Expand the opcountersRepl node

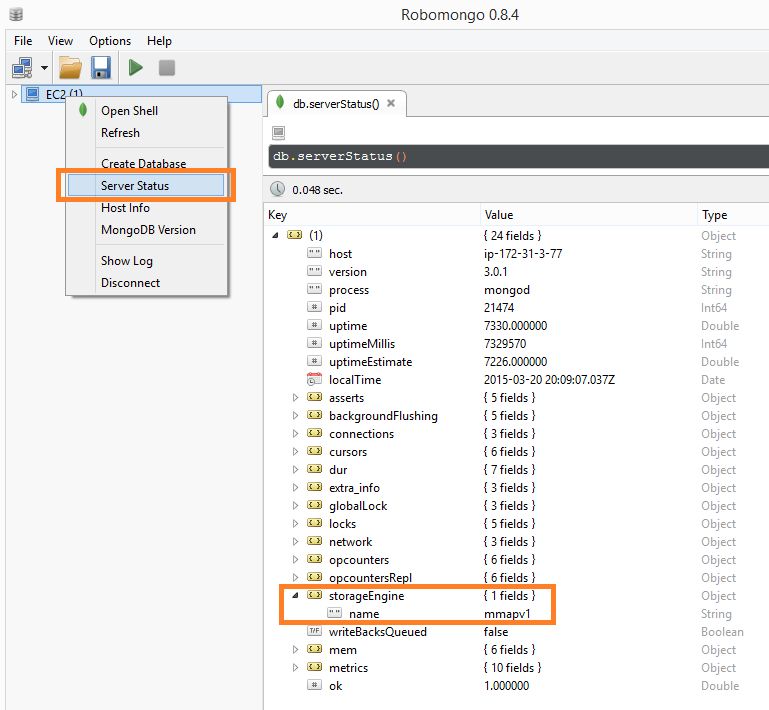coord(295,578)
